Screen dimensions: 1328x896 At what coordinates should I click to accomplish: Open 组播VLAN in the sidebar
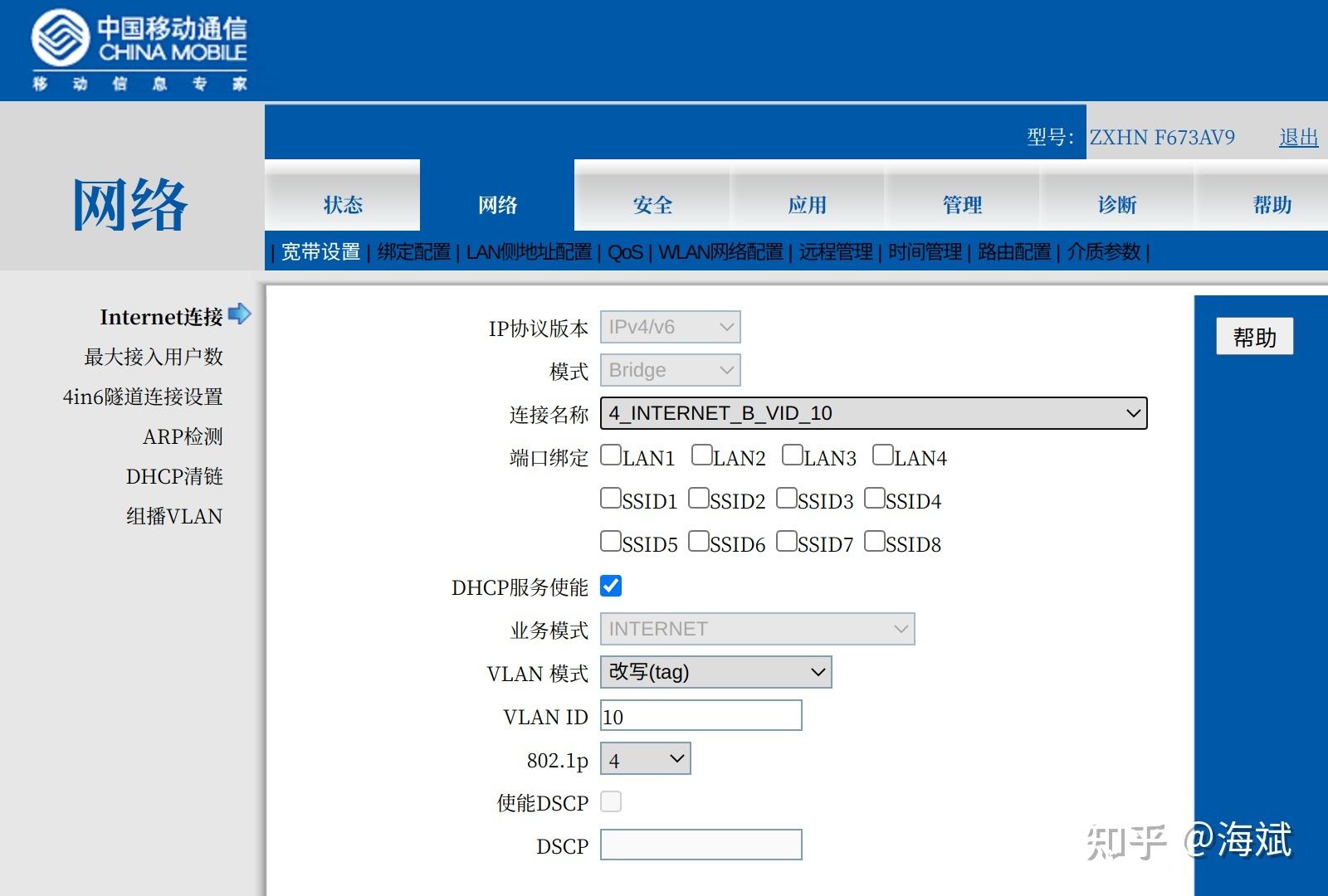(x=174, y=515)
